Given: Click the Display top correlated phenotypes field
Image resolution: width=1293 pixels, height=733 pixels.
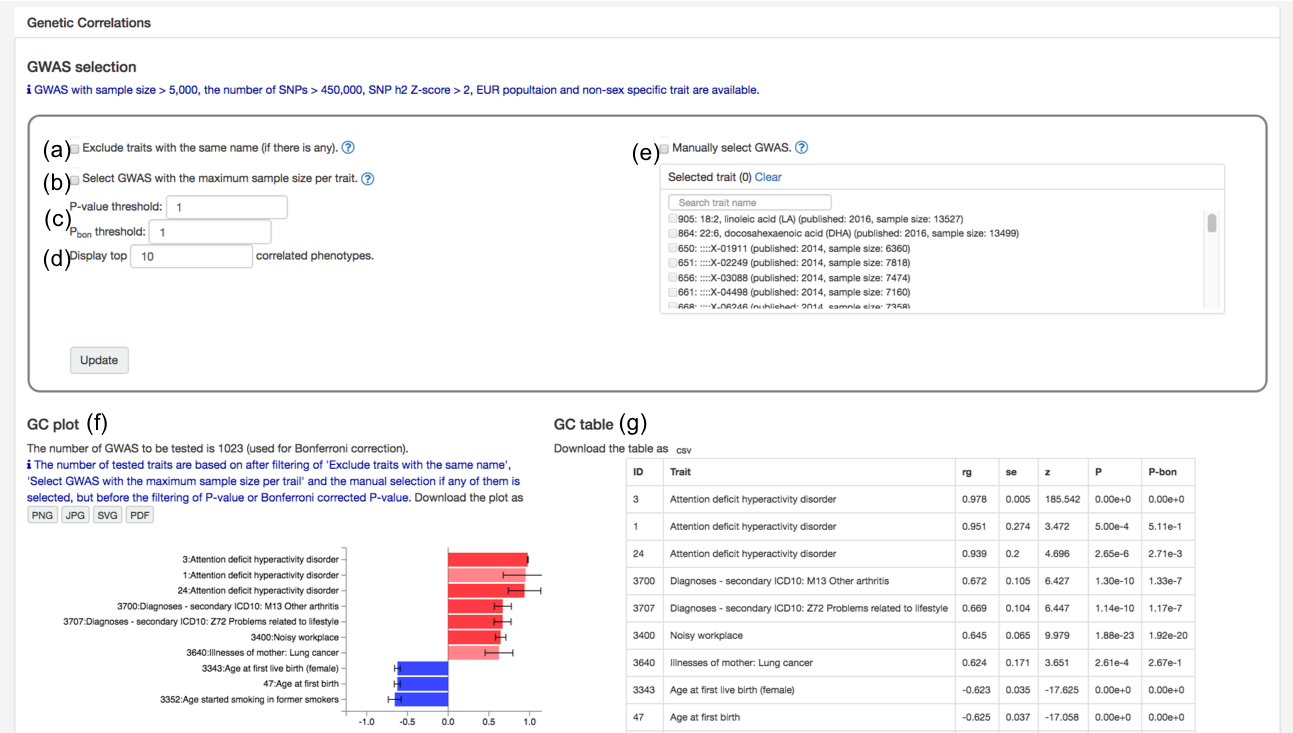Looking at the screenshot, I should click(x=191, y=256).
